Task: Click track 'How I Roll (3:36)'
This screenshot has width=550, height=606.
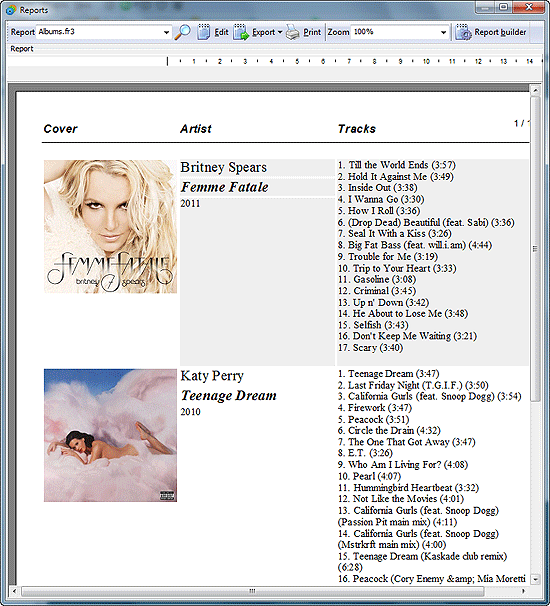Action: (379, 211)
